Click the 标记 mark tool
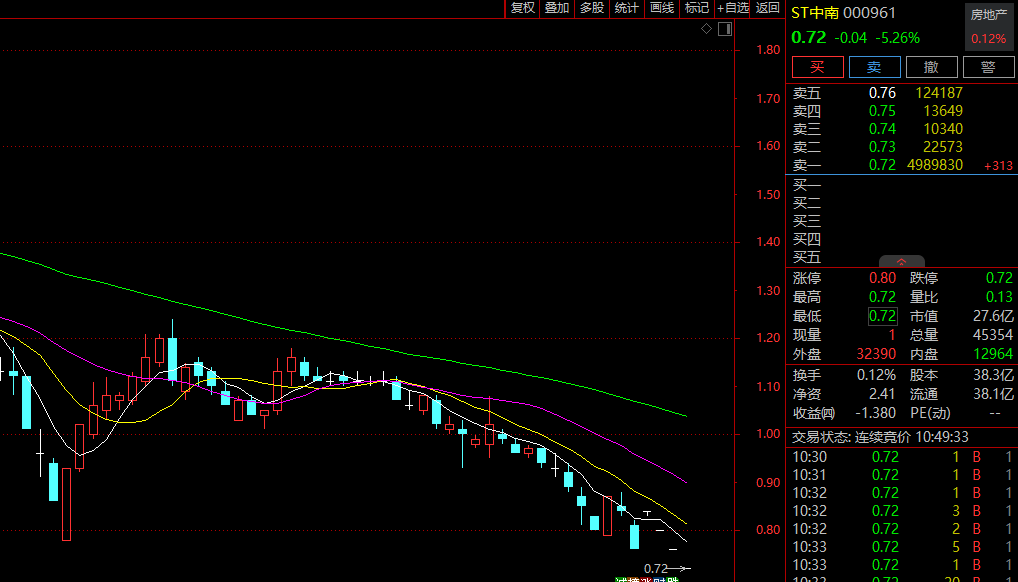Viewport: 1018px width, 582px height. coord(696,8)
